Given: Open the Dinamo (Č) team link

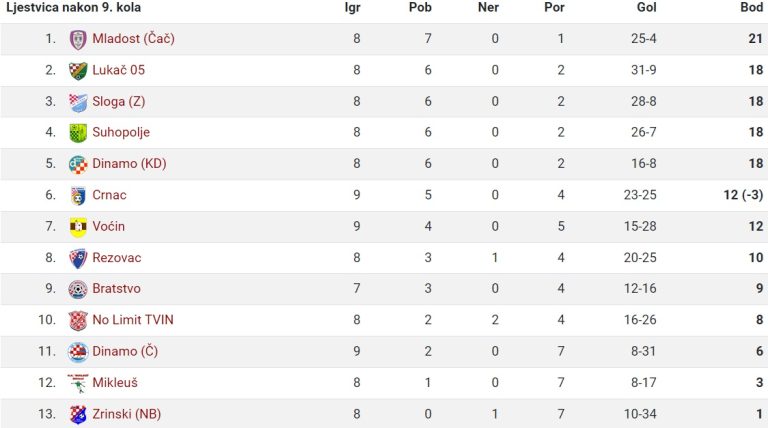Looking at the screenshot, I should pyautogui.click(x=125, y=351).
